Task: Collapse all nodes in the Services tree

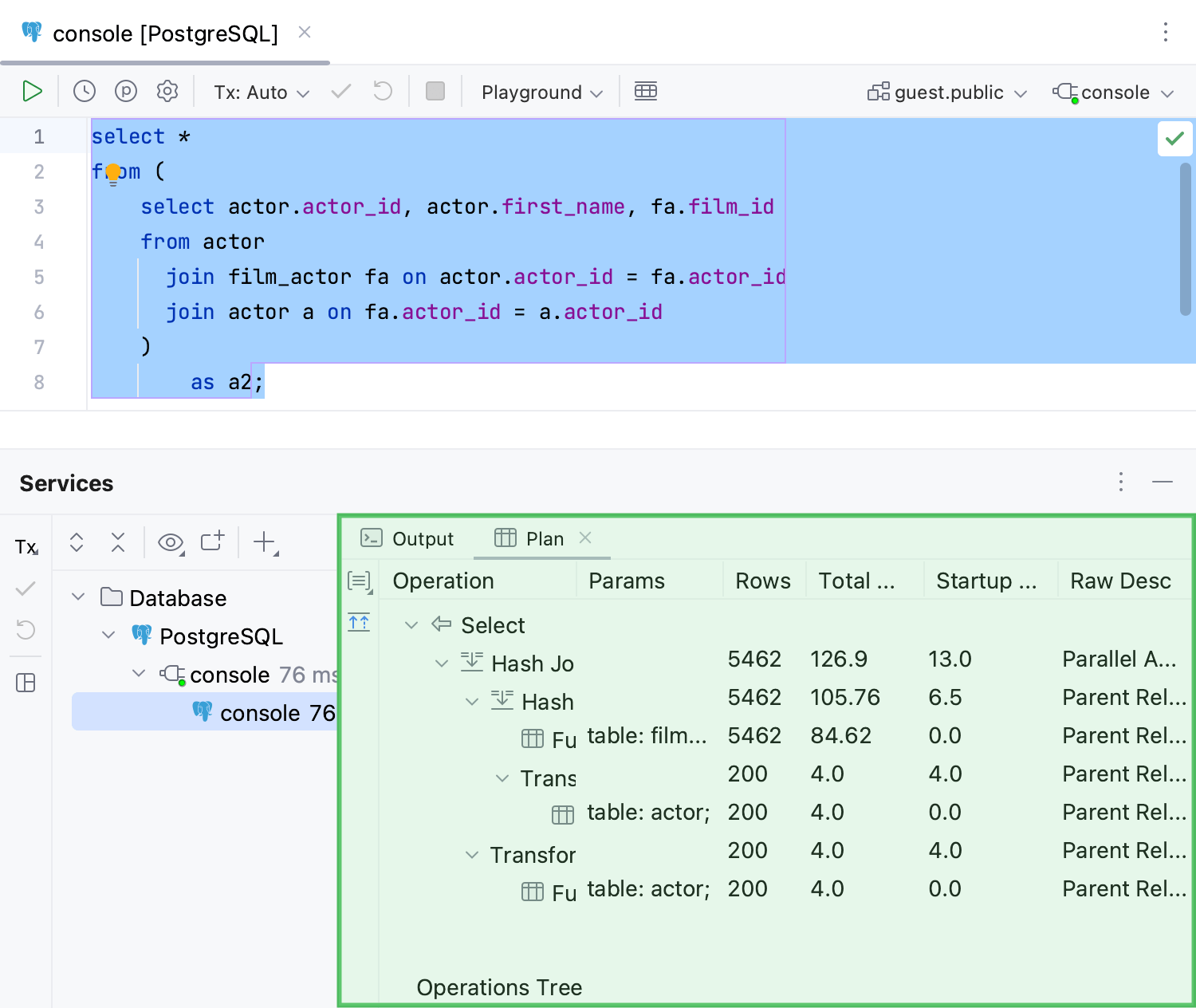Action: pyautogui.click(x=117, y=542)
